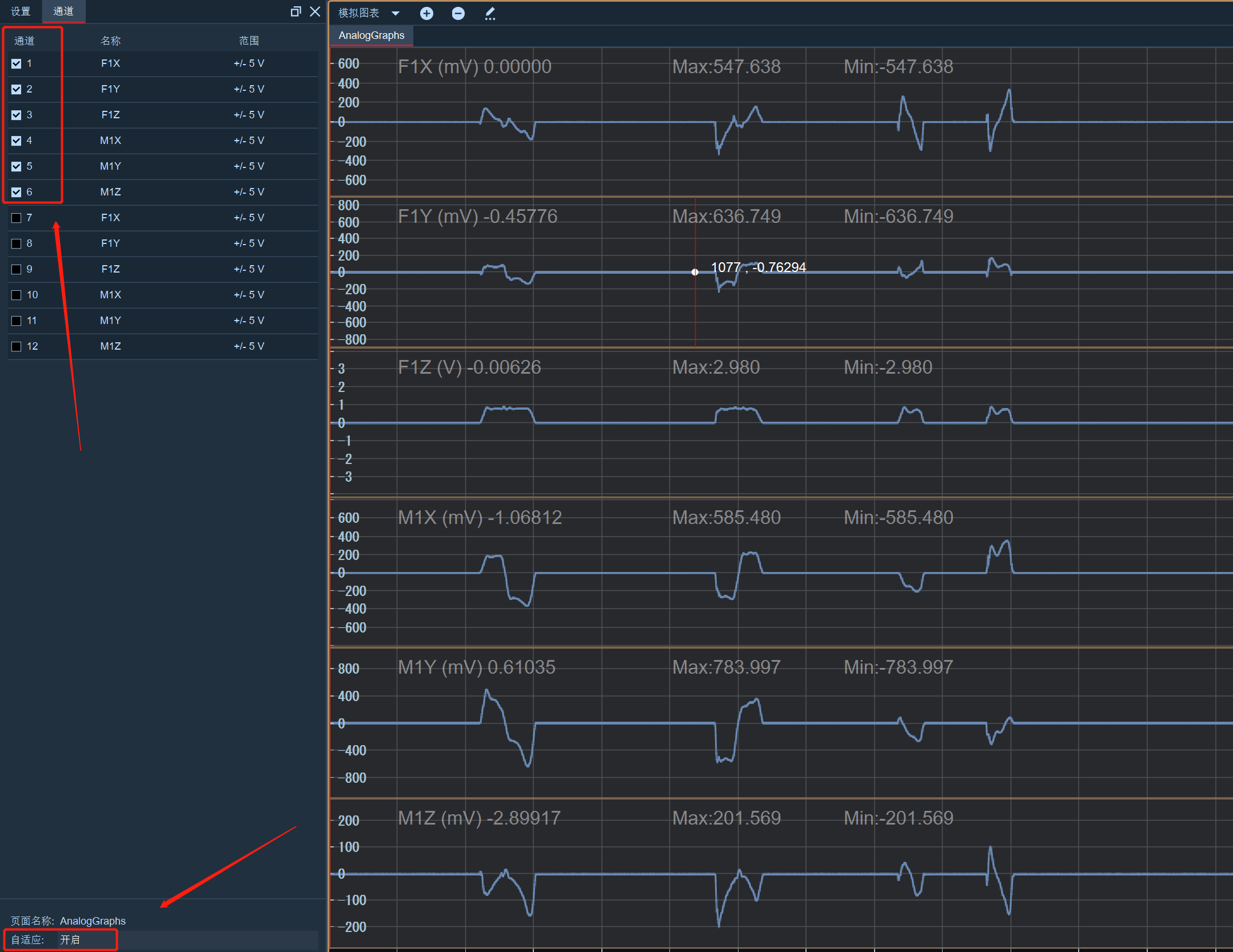Open the 自适应 setting dropdown
The image size is (1233, 952).
187,939
